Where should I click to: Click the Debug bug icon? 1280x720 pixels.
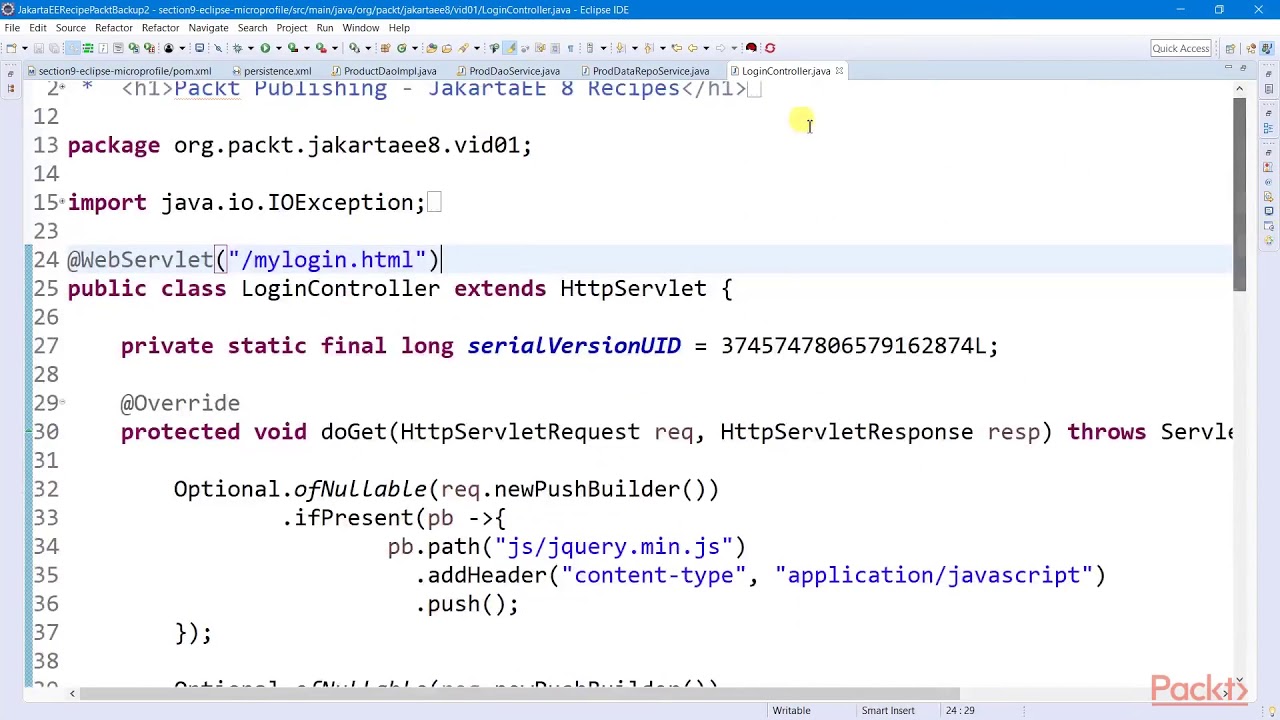(x=237, y=48)
